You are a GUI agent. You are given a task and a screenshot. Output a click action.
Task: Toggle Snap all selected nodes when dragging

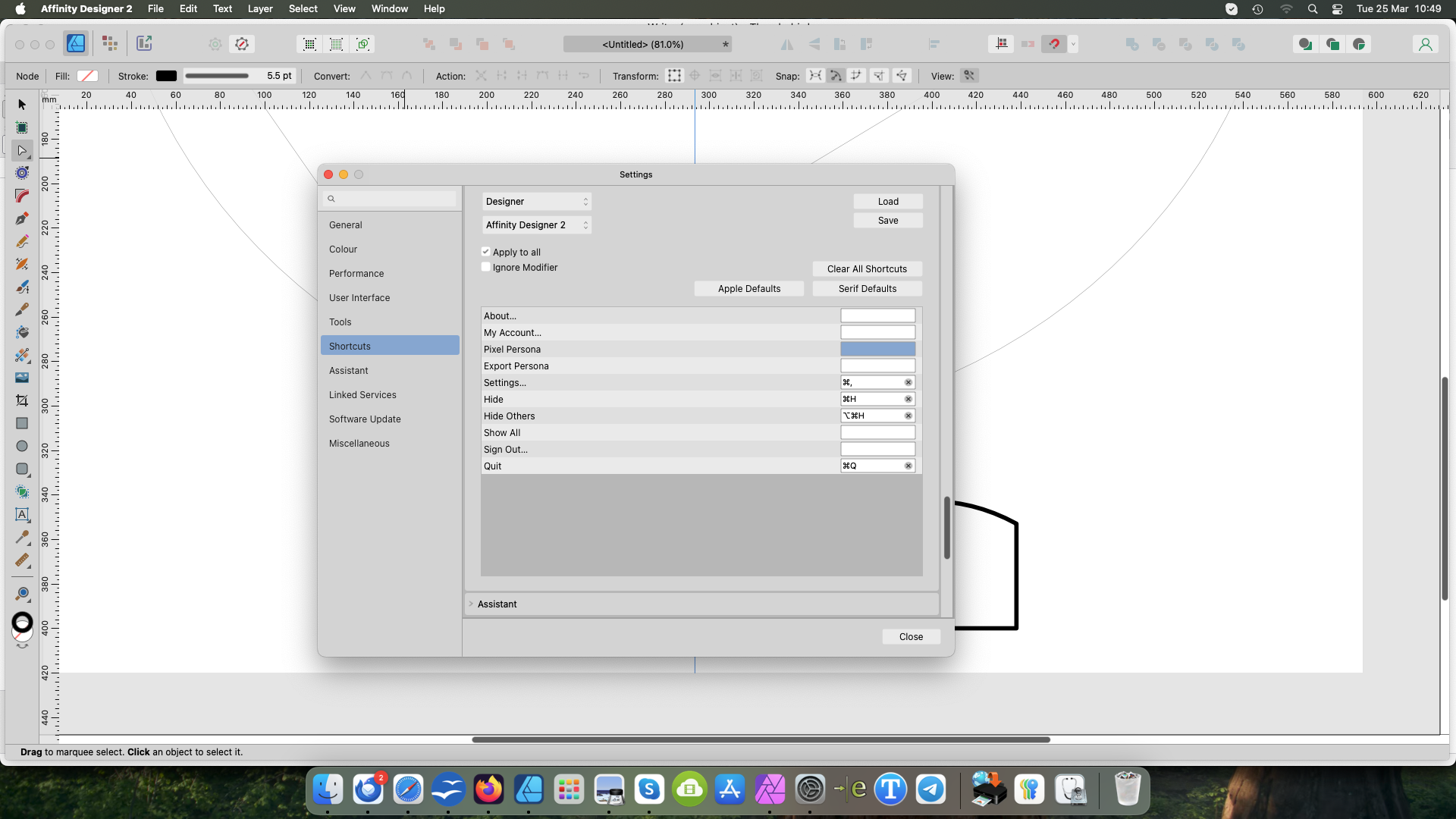coord(857,76)
